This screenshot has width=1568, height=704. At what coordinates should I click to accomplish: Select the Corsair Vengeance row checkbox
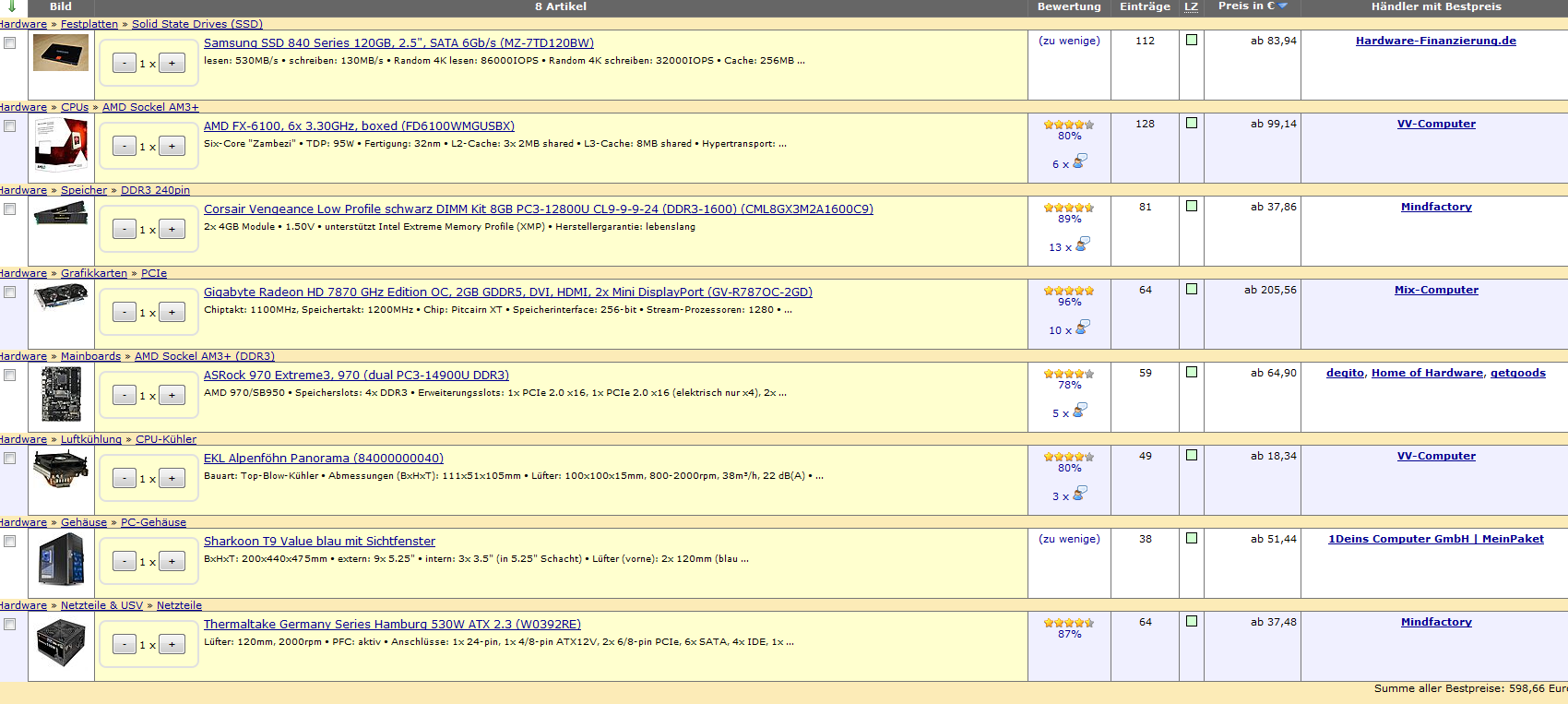(x=10, y=209)
